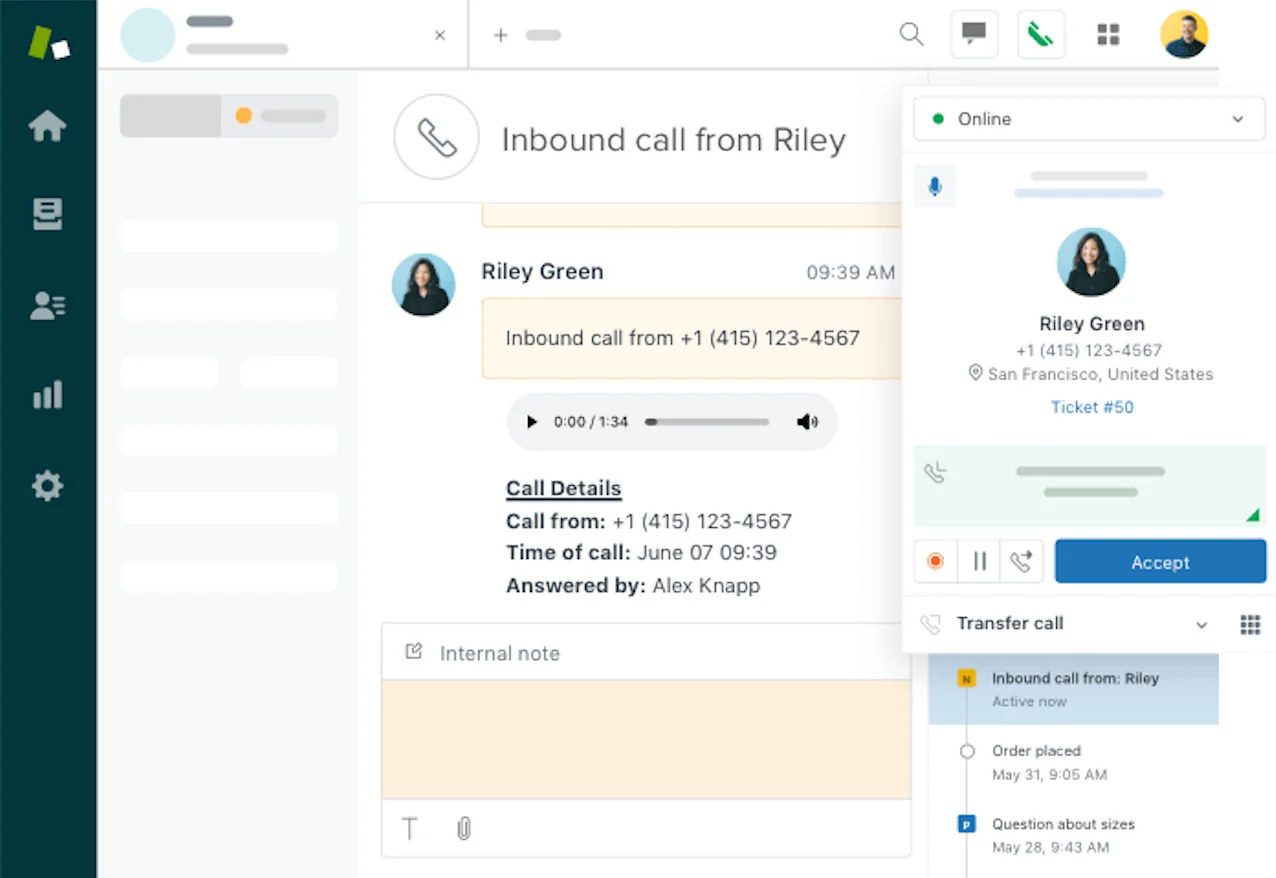
Task: Mute the recording volume speaker icon
Action: tap(806, 422)
